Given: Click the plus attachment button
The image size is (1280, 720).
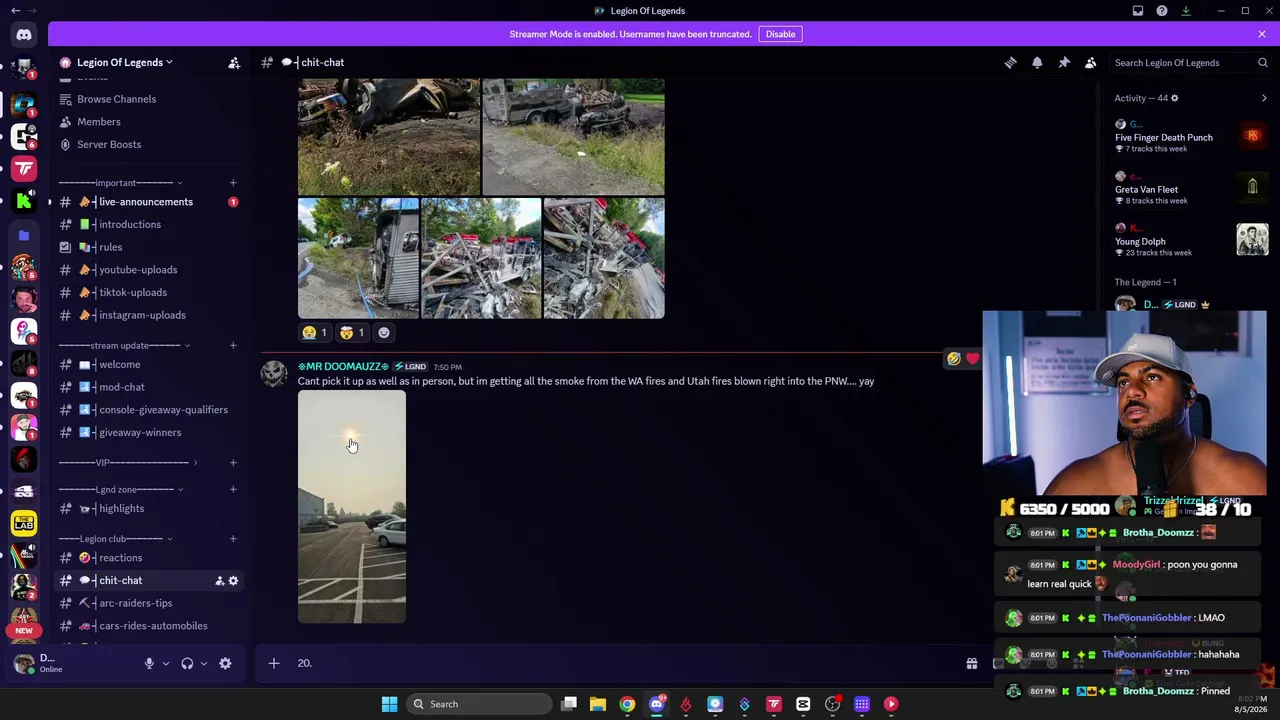Looking at the screenshot, I should [x=274, y=663].
